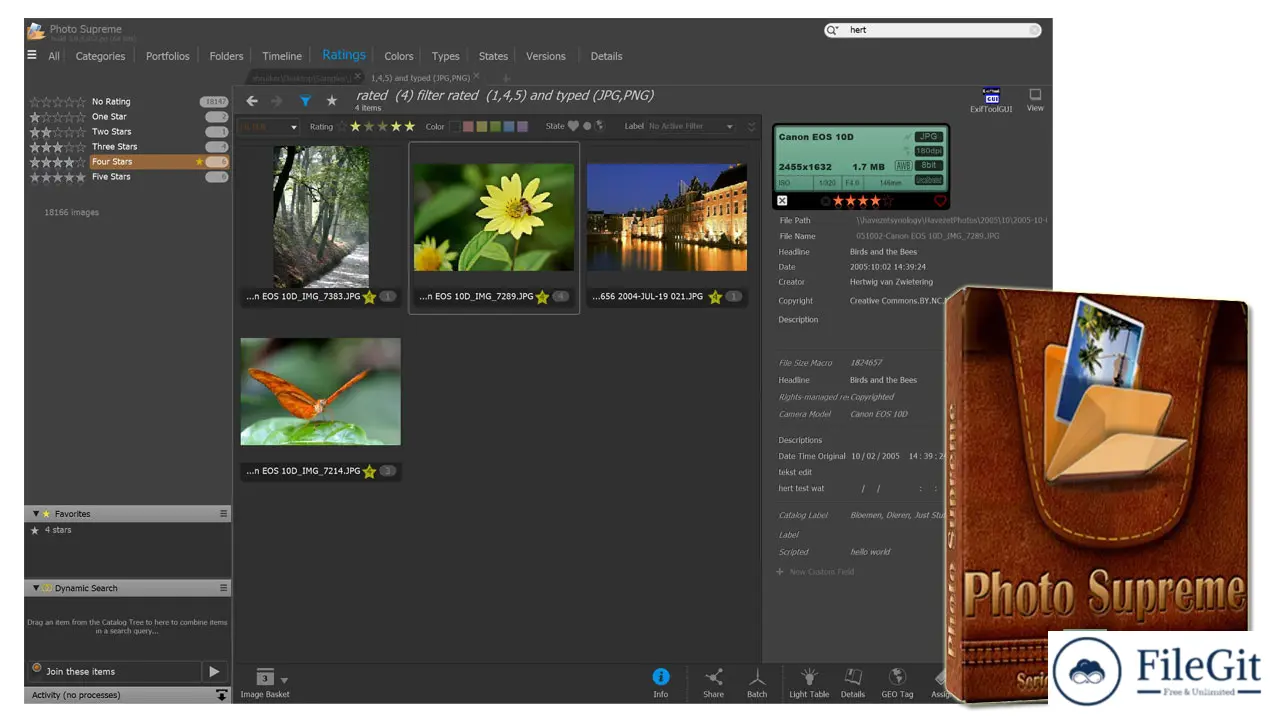Filter by the green color swatch

coord(495,127)
